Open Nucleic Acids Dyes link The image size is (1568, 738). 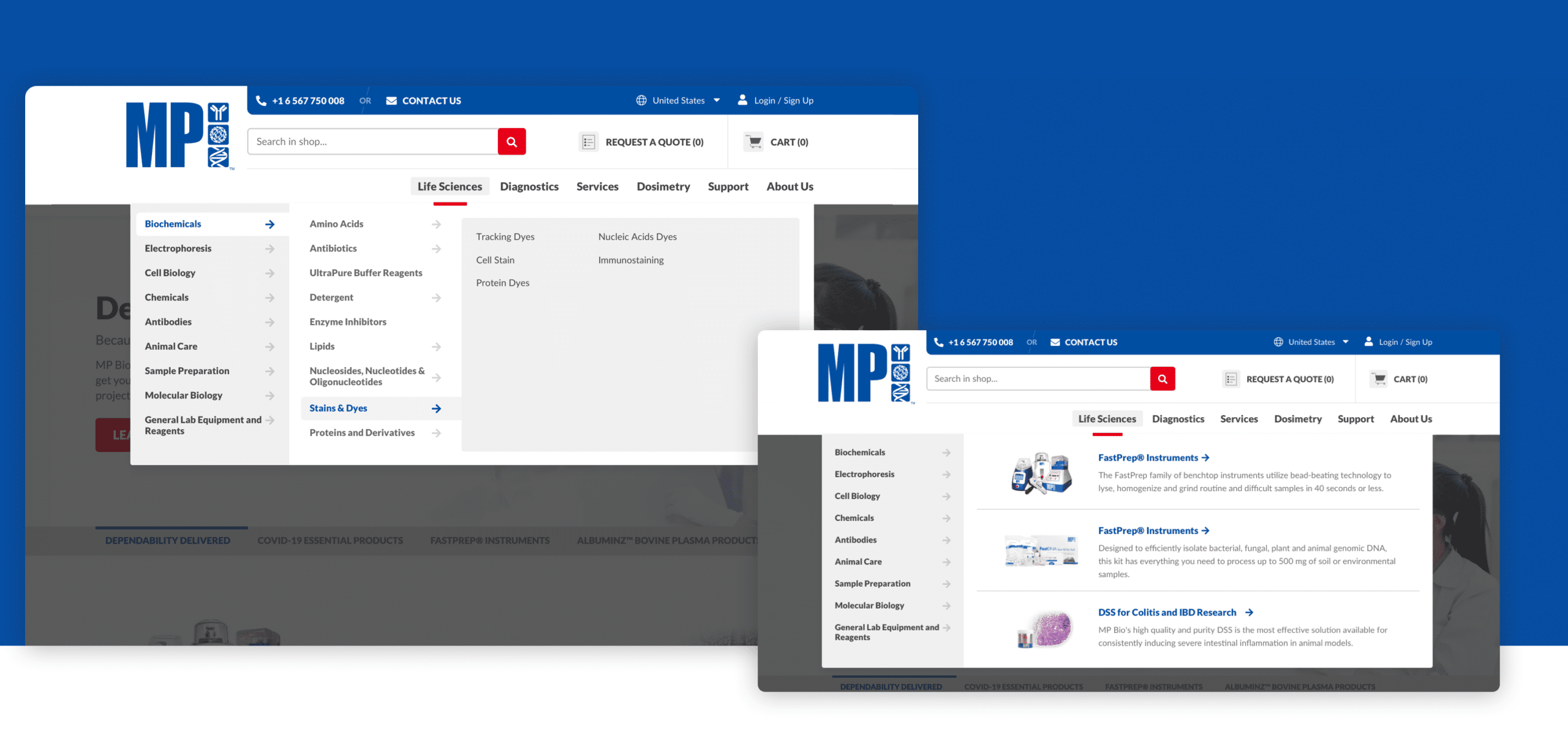click(x=638, y=236)
